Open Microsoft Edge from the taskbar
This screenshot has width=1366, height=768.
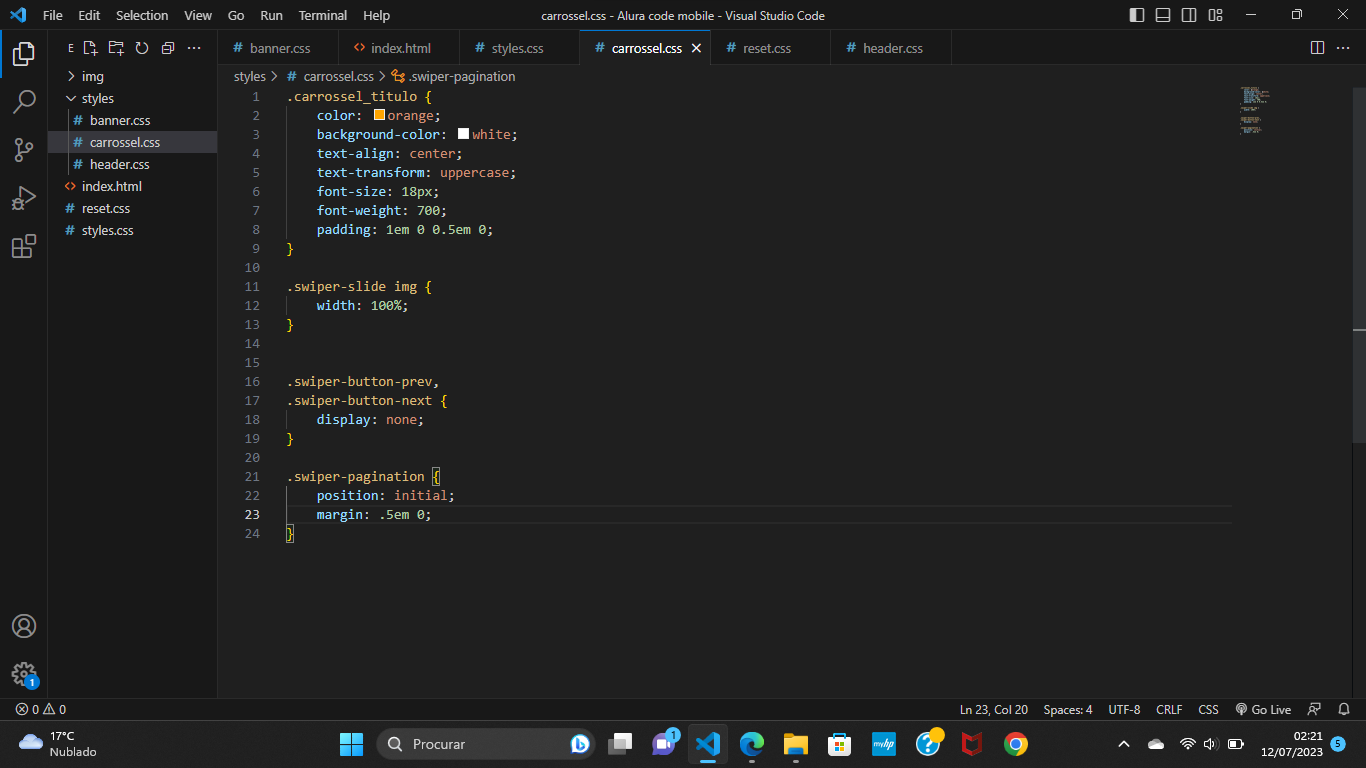(x=752, y=744)
